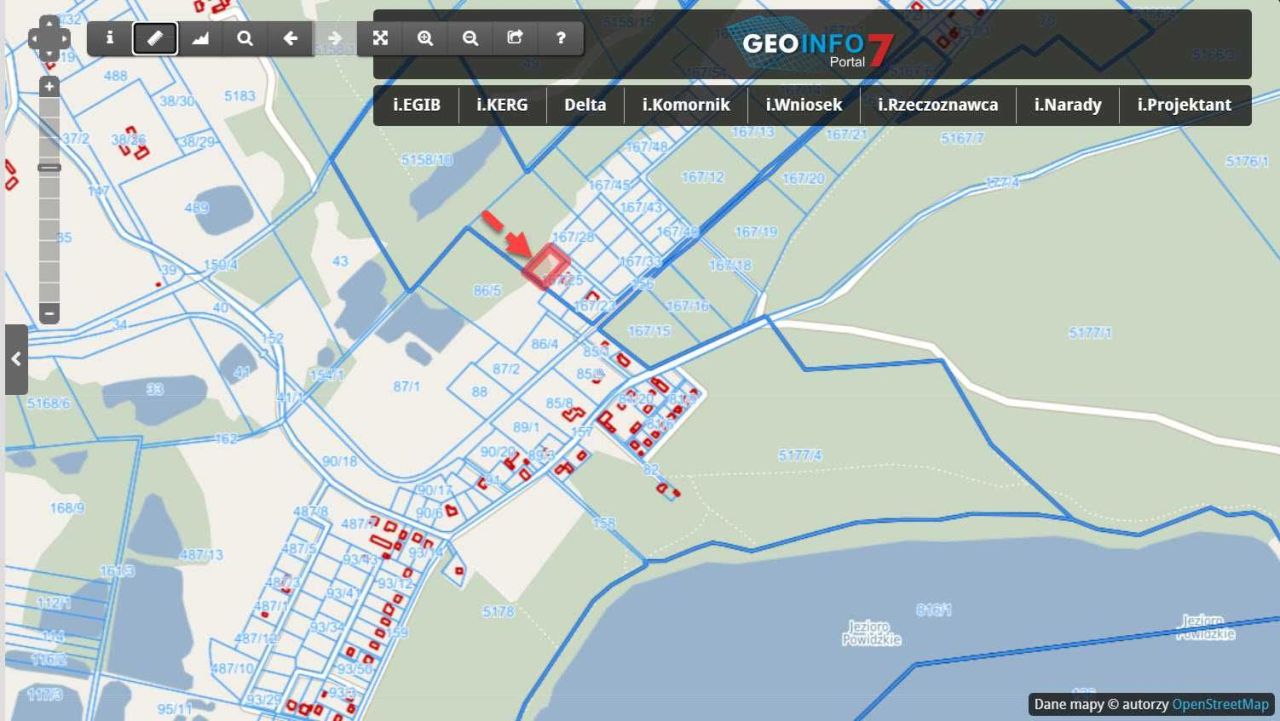
Task: Activate the zoom-in magnifier tool
Action: 425,38
